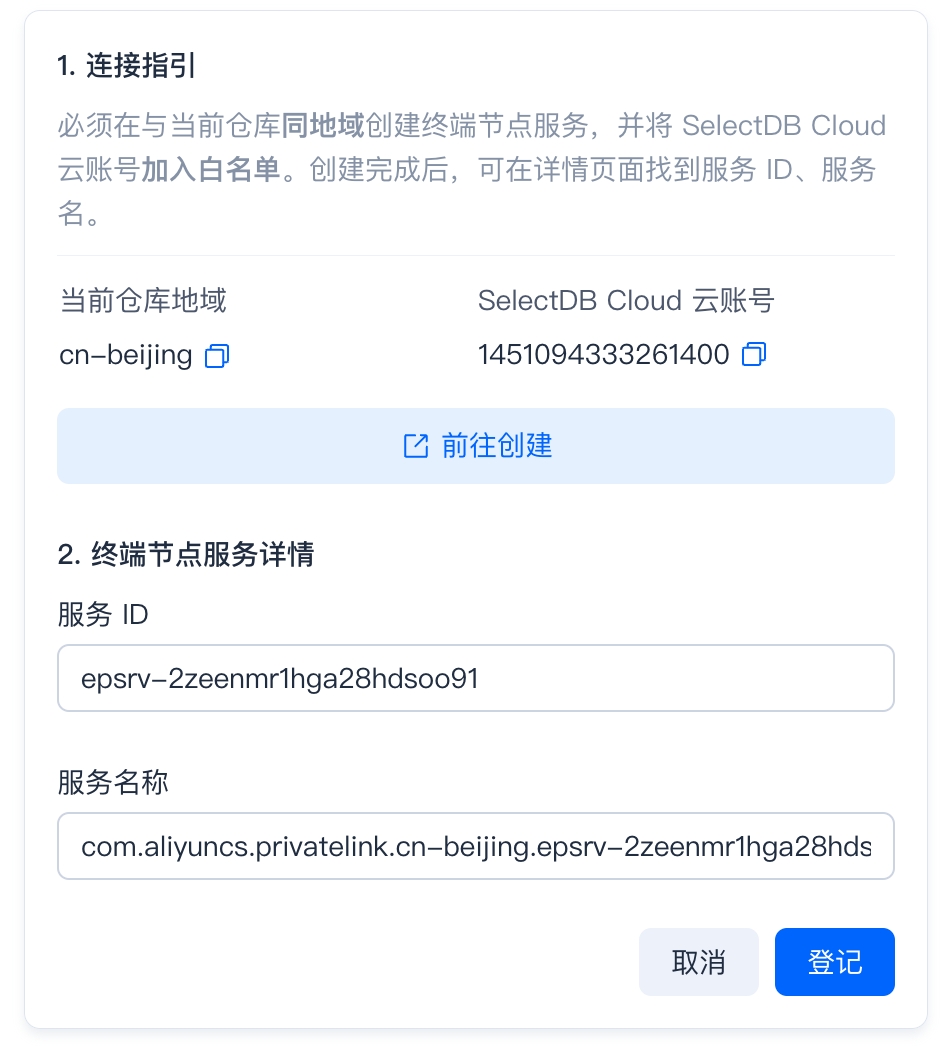
Task: Click the 1. 连接指引 heading
Action: click(126, 65)
